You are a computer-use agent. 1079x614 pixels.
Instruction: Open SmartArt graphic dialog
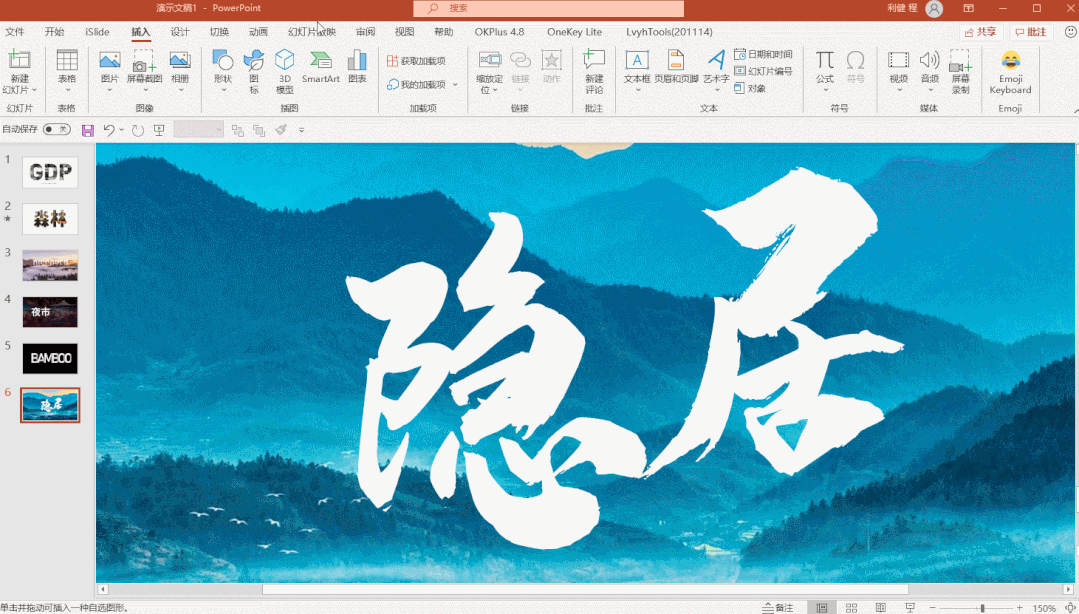(321, 67)
